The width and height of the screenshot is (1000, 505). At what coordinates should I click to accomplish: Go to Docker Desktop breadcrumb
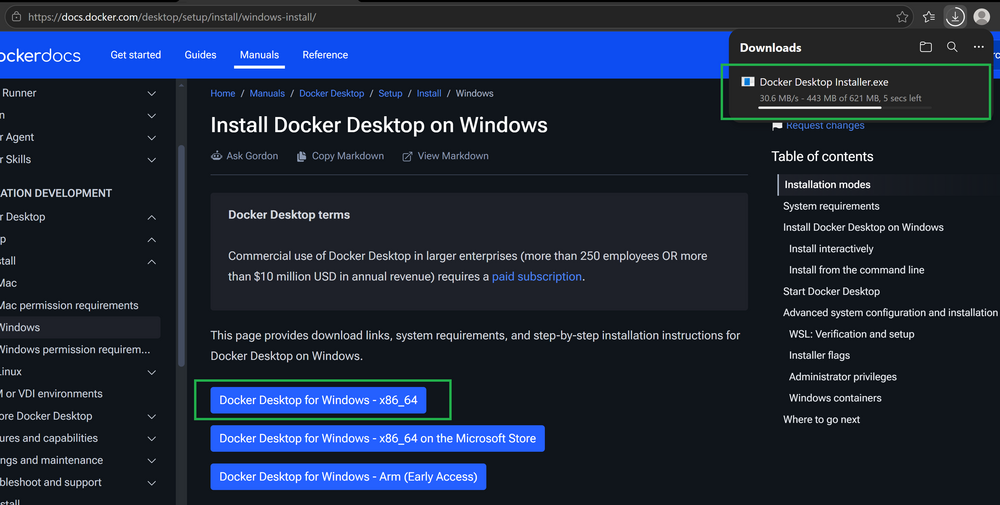coord(332,93)
